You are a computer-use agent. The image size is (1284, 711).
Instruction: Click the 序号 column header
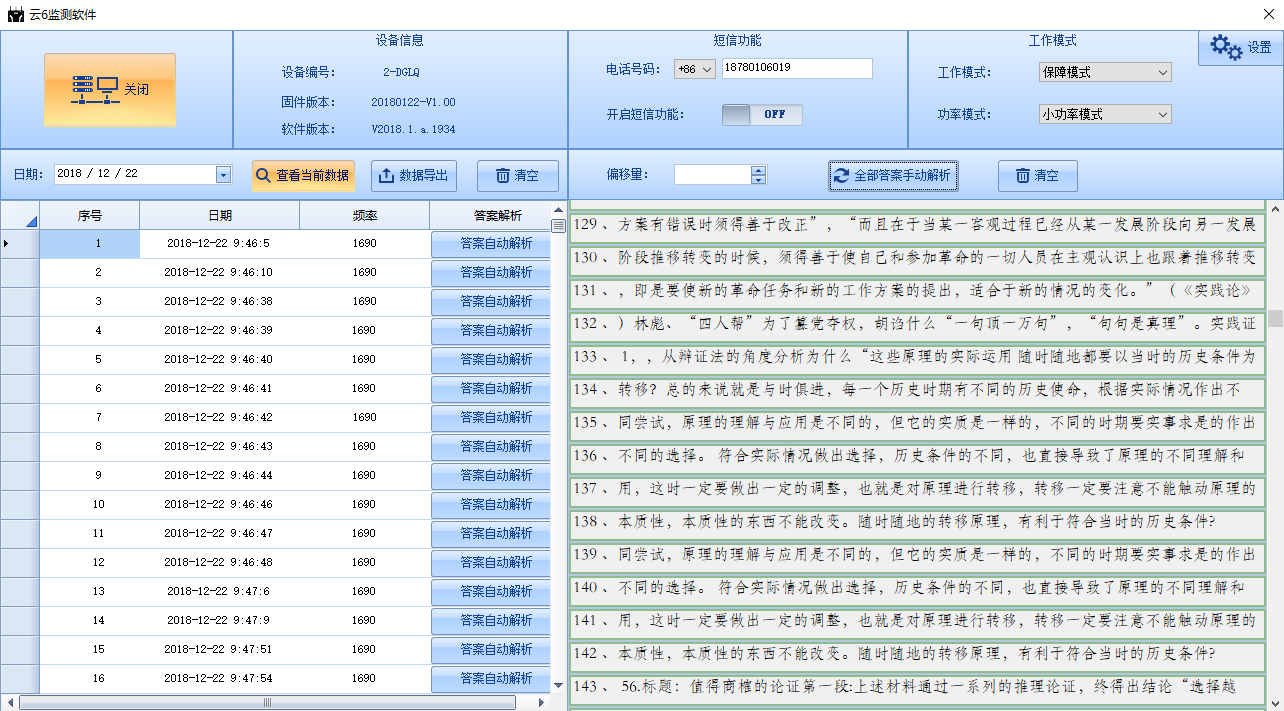click(90, 215)
